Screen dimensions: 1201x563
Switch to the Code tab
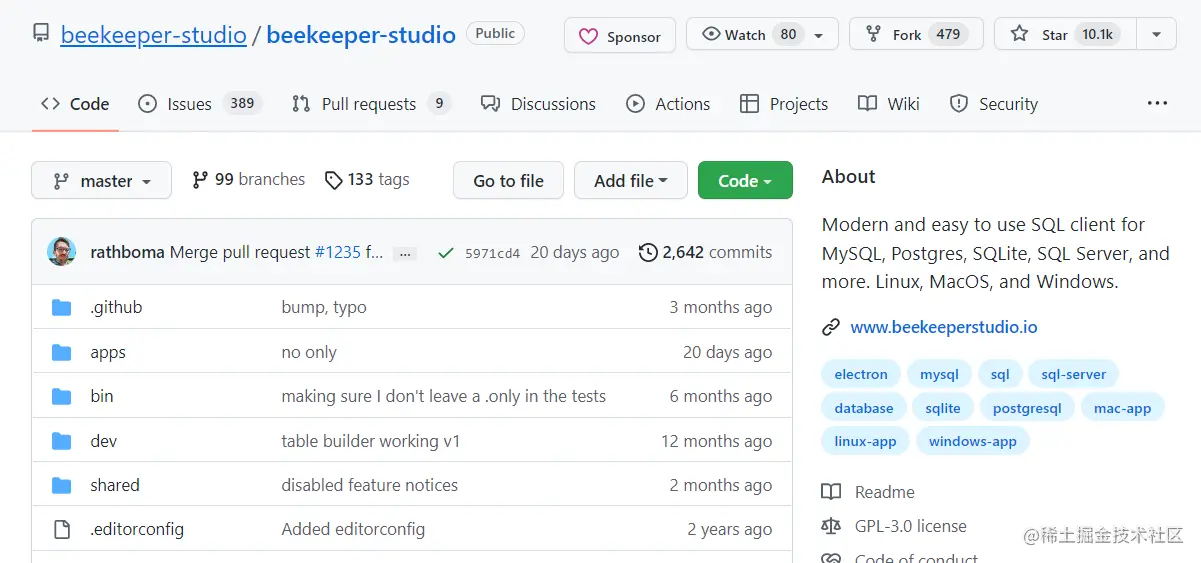75,104
